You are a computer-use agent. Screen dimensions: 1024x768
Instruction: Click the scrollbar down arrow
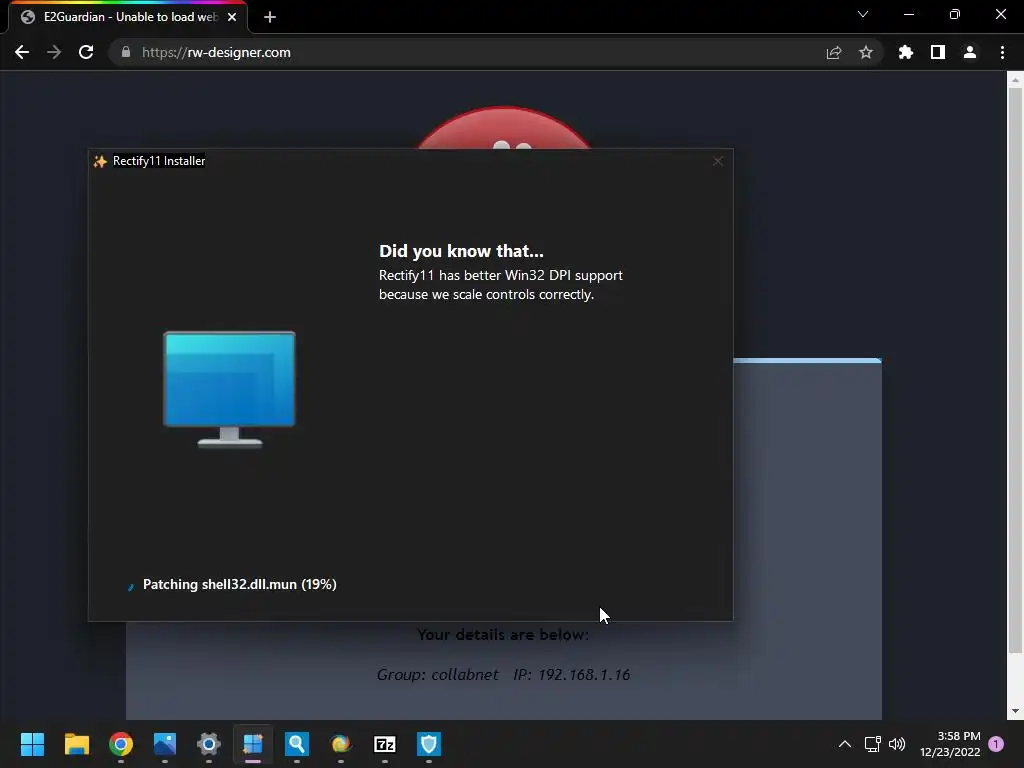1015,711
